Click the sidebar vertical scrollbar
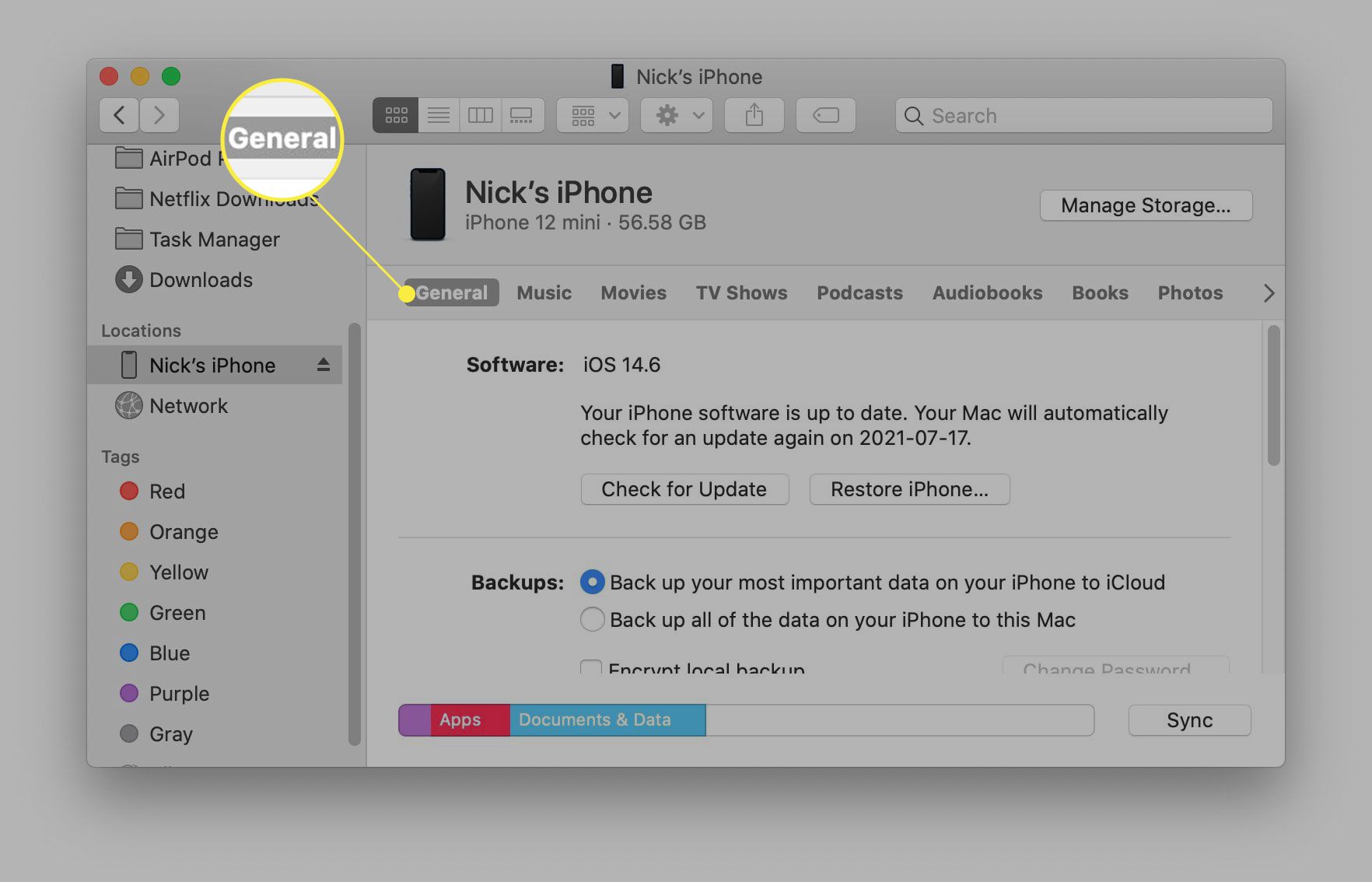This screenshot has height=882, width=1372. [x=355, y=534]
